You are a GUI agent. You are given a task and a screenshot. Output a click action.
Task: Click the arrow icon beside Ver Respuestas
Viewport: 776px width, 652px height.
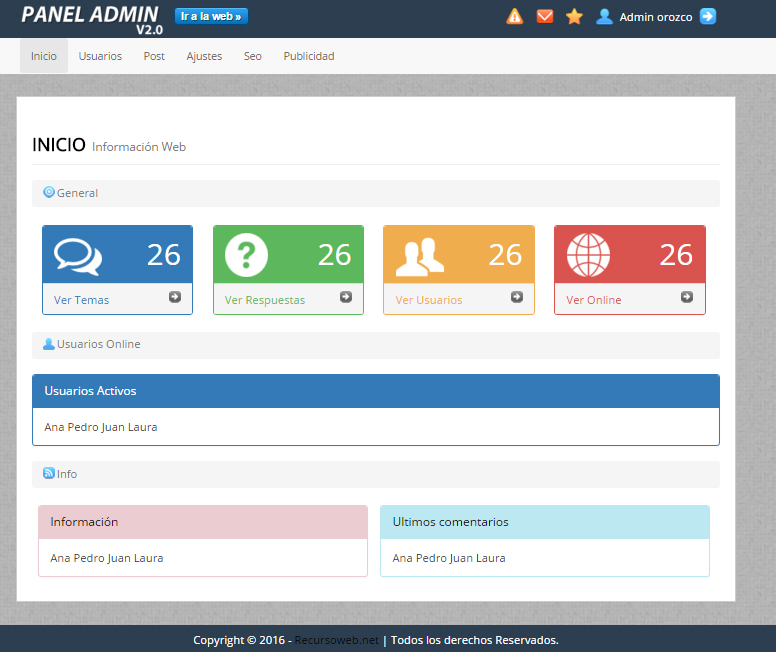pyautogui.click(x=346, y=297)
